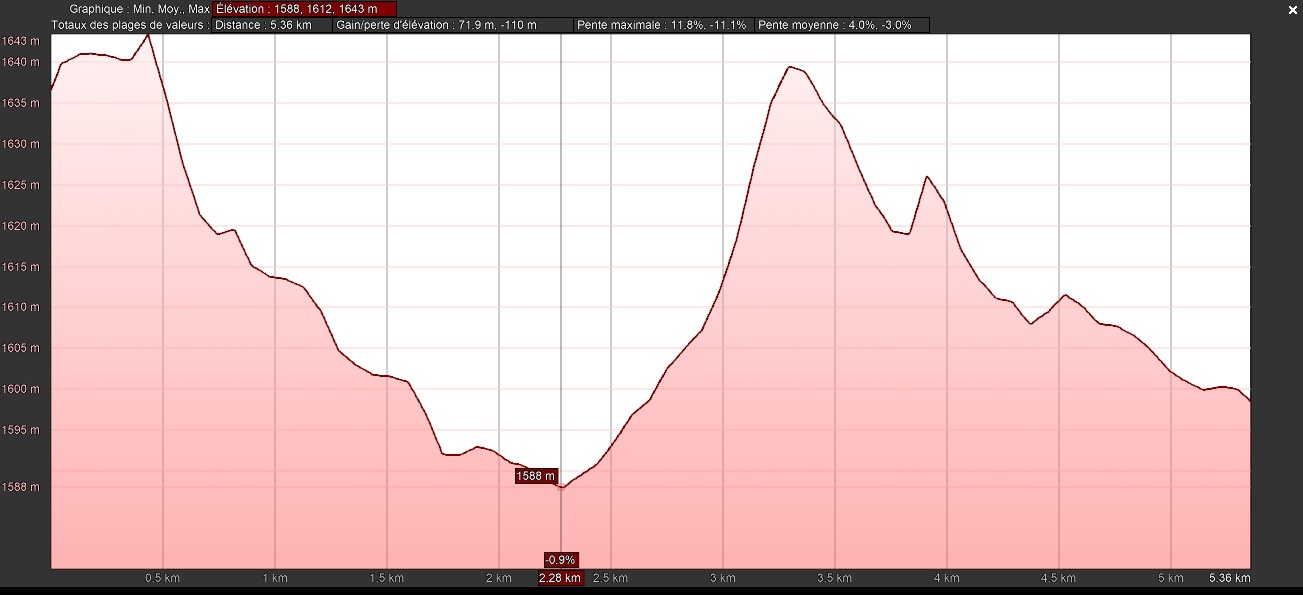Click the 1643 m peak near graph start
This screenshot has width=1303, height=595.
[148, 35]
